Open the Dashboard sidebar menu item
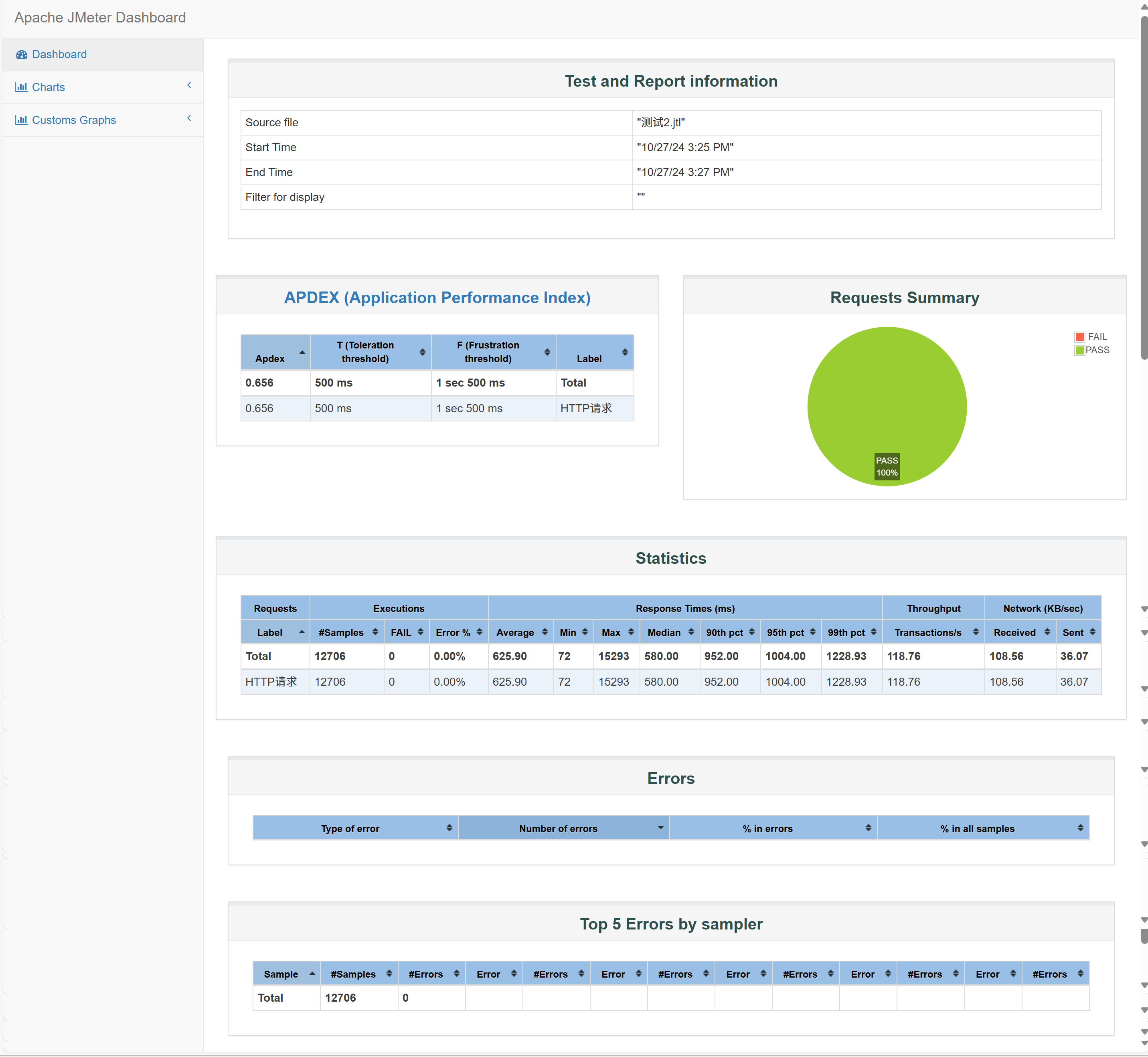The image size is (1148, 1057). click(59, 55)
